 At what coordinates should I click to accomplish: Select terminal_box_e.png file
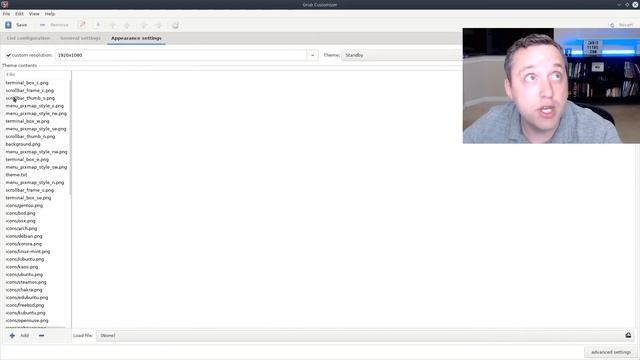pyautogui.click(x=27, y=160)
